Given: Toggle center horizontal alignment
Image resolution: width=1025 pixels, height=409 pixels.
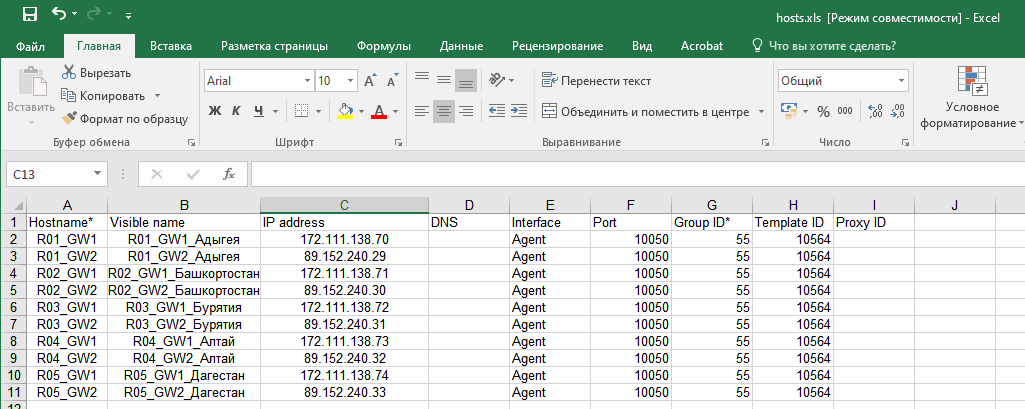Looking at the screenshot, I should point(445,111).
